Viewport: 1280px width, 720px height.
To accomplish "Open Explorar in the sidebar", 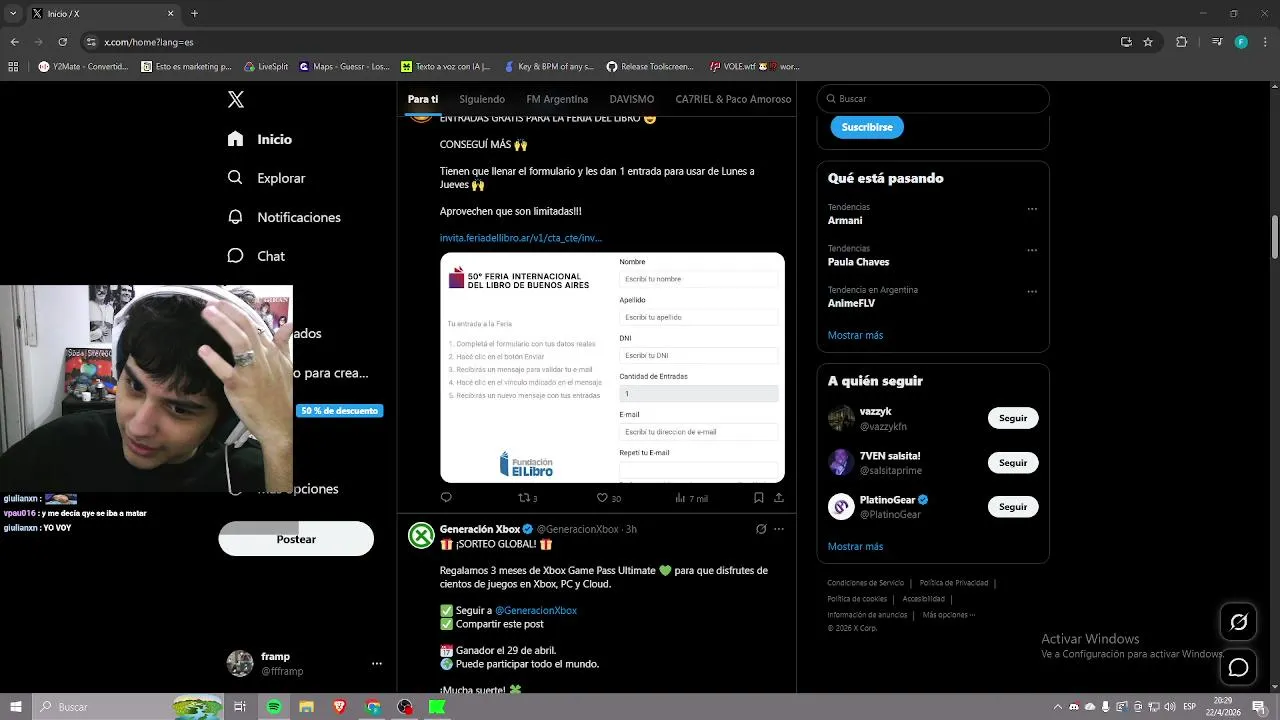I will pos(266,178).
